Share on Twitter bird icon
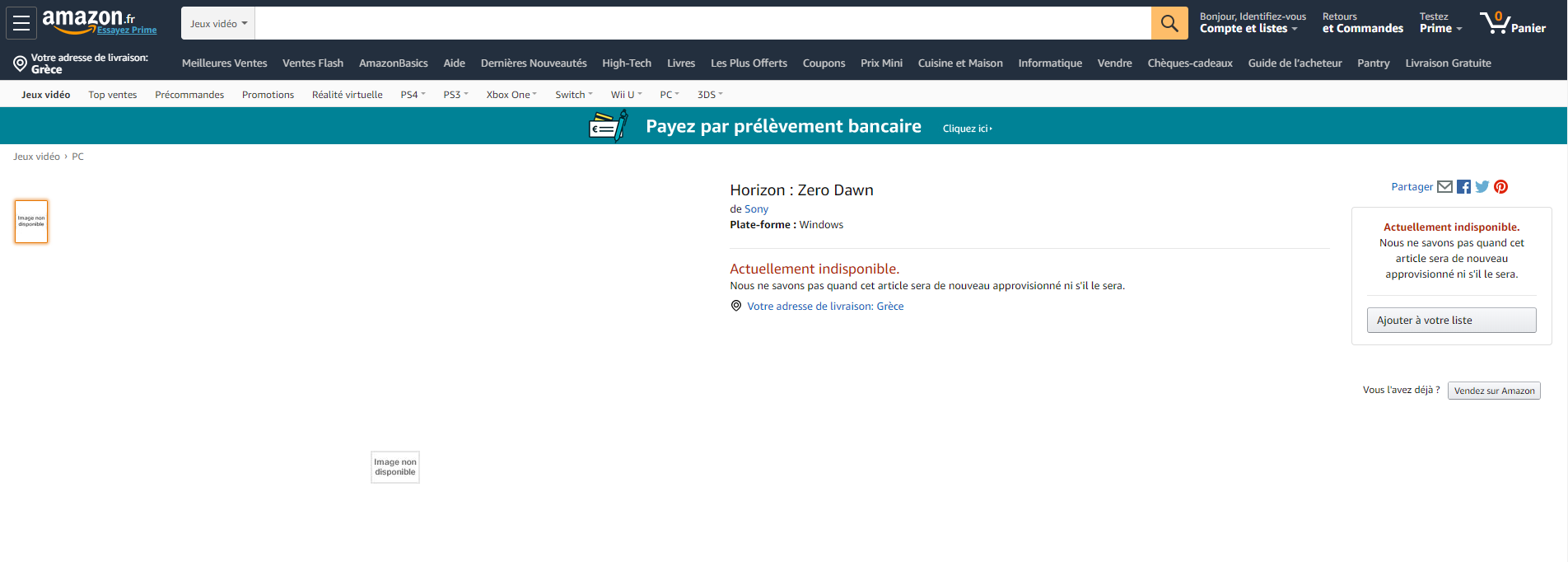1568x562 pixels. coord(1482,187)
